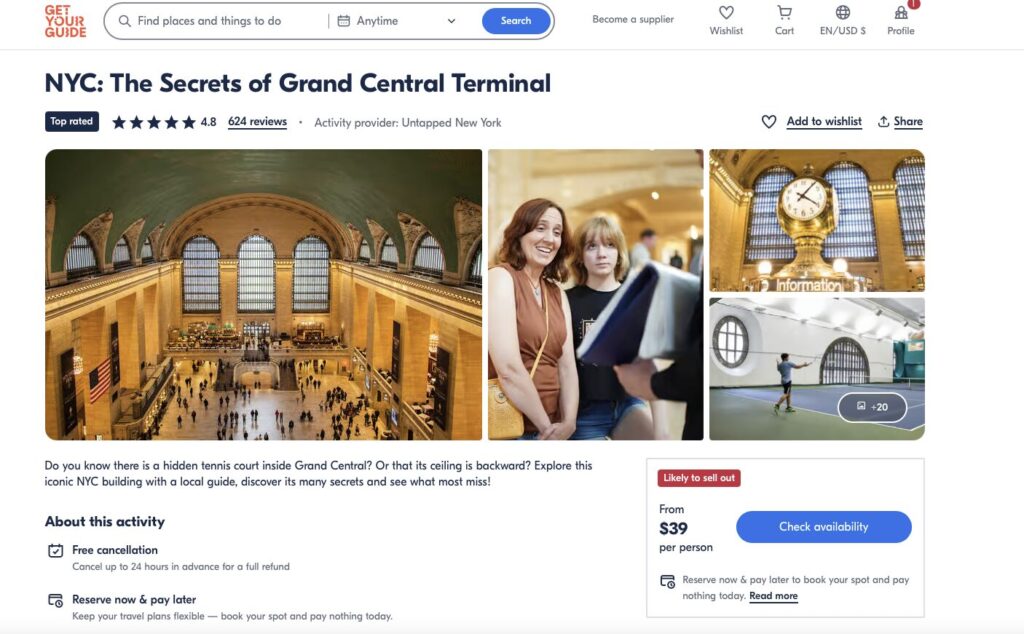Click the Share upload icon
Screen dimensions: 1024x634
pos(884,121)
